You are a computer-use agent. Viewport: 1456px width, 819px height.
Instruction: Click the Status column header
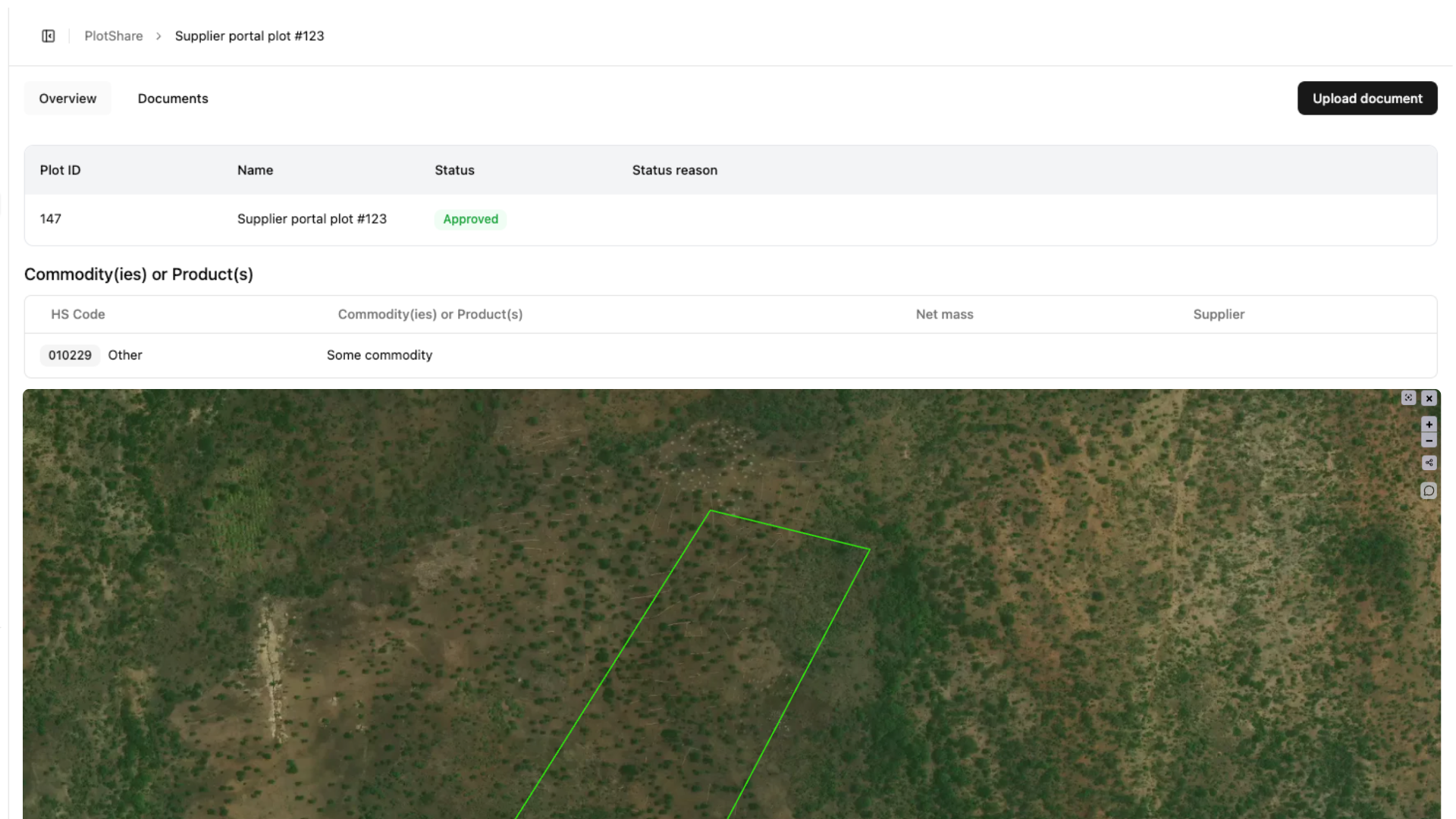pos(454,170)
